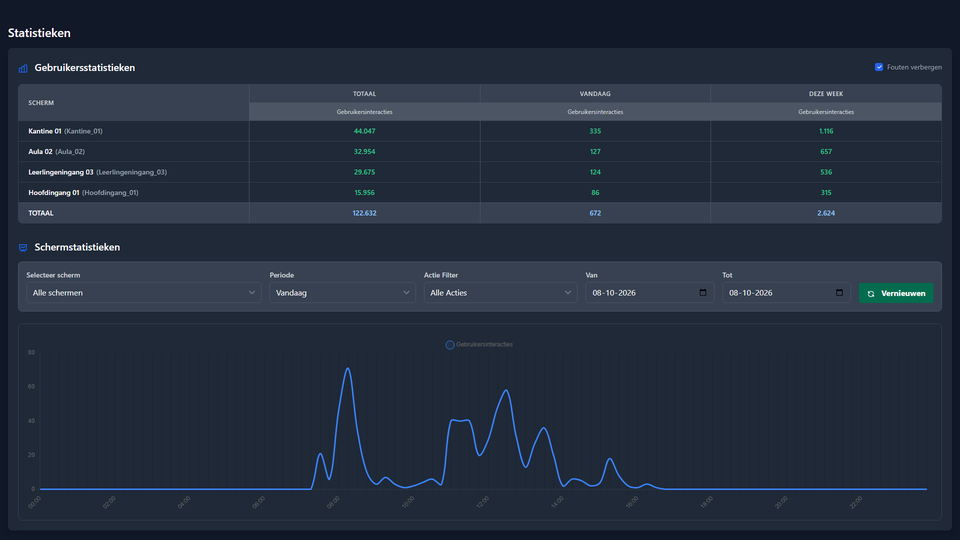Image resolution: width=960 pixels, height=540 pixels.
Task: Click the 12:00 label on chart axis
Action: click(482, 502)
